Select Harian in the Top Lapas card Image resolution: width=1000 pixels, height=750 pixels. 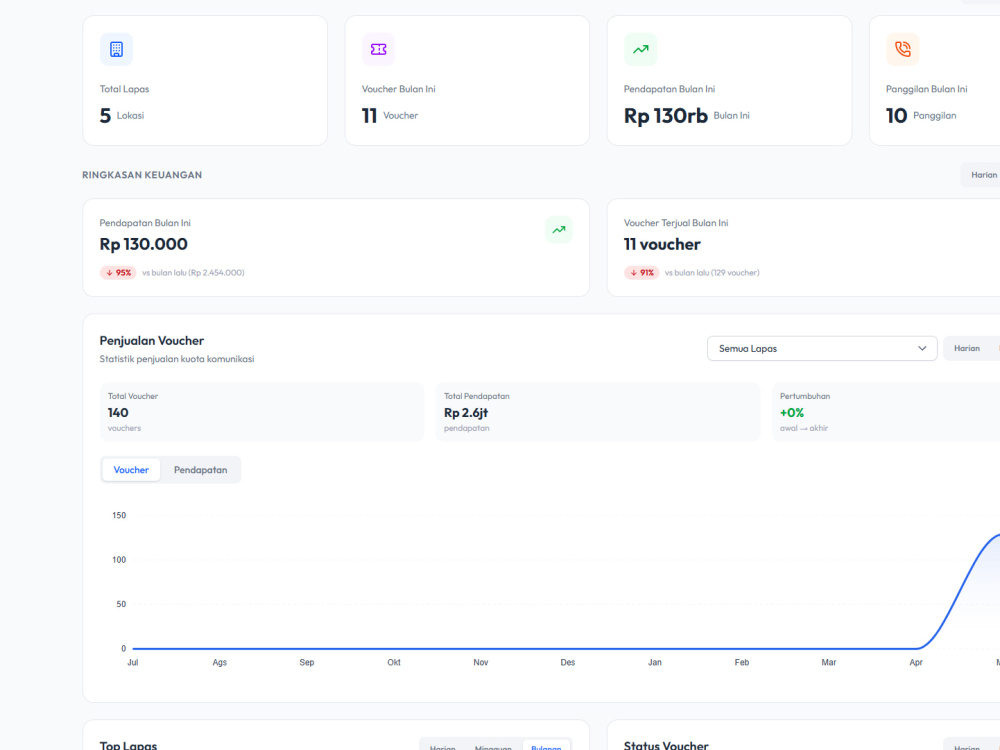[443, 747]
